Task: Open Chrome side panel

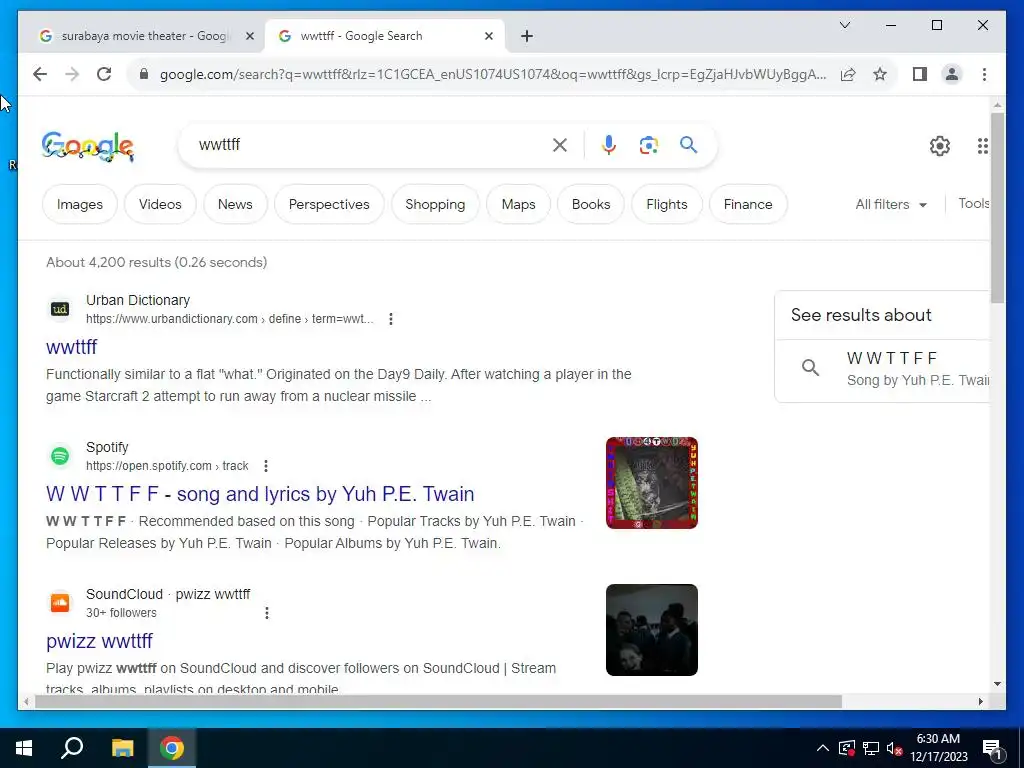Action: pyautogui.click(x=920, y=74)
